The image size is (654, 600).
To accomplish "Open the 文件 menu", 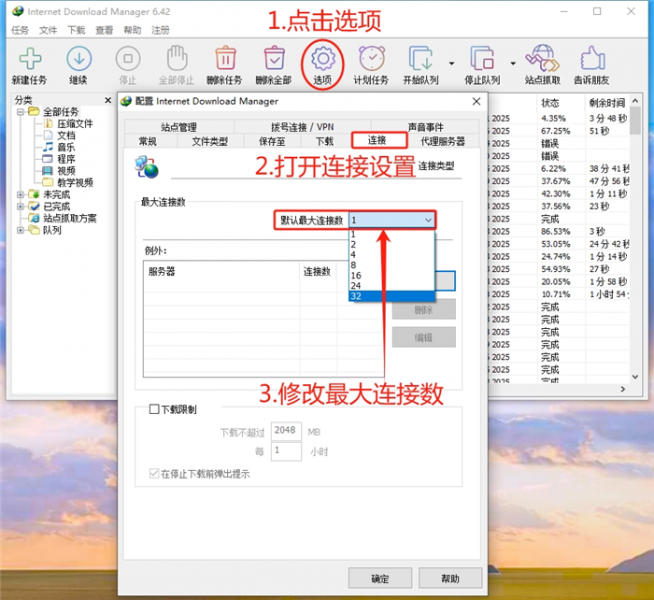I will click(48, 30).
